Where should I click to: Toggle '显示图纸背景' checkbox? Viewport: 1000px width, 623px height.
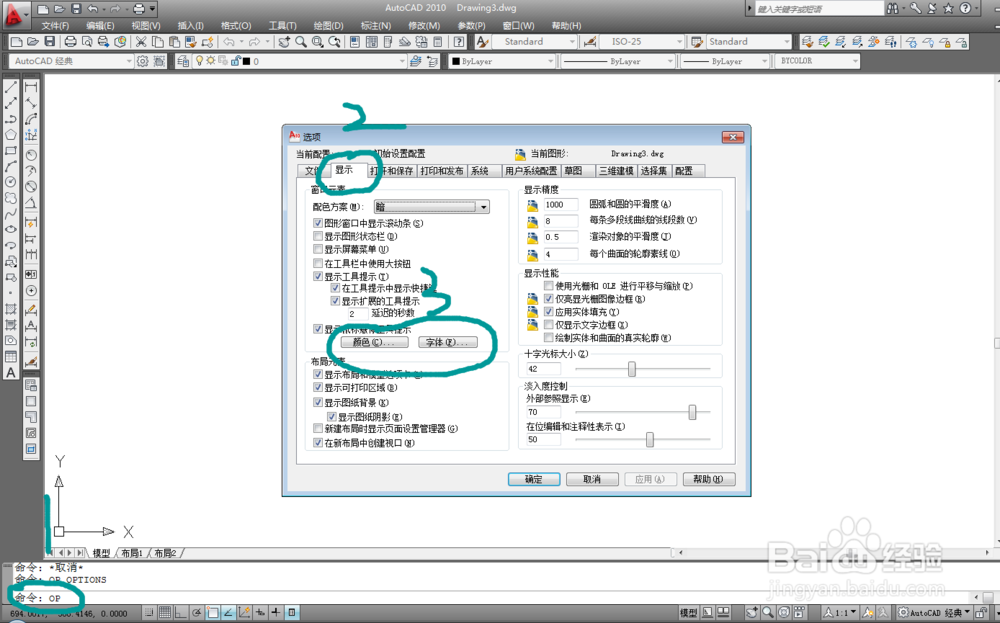pos(318,402)
